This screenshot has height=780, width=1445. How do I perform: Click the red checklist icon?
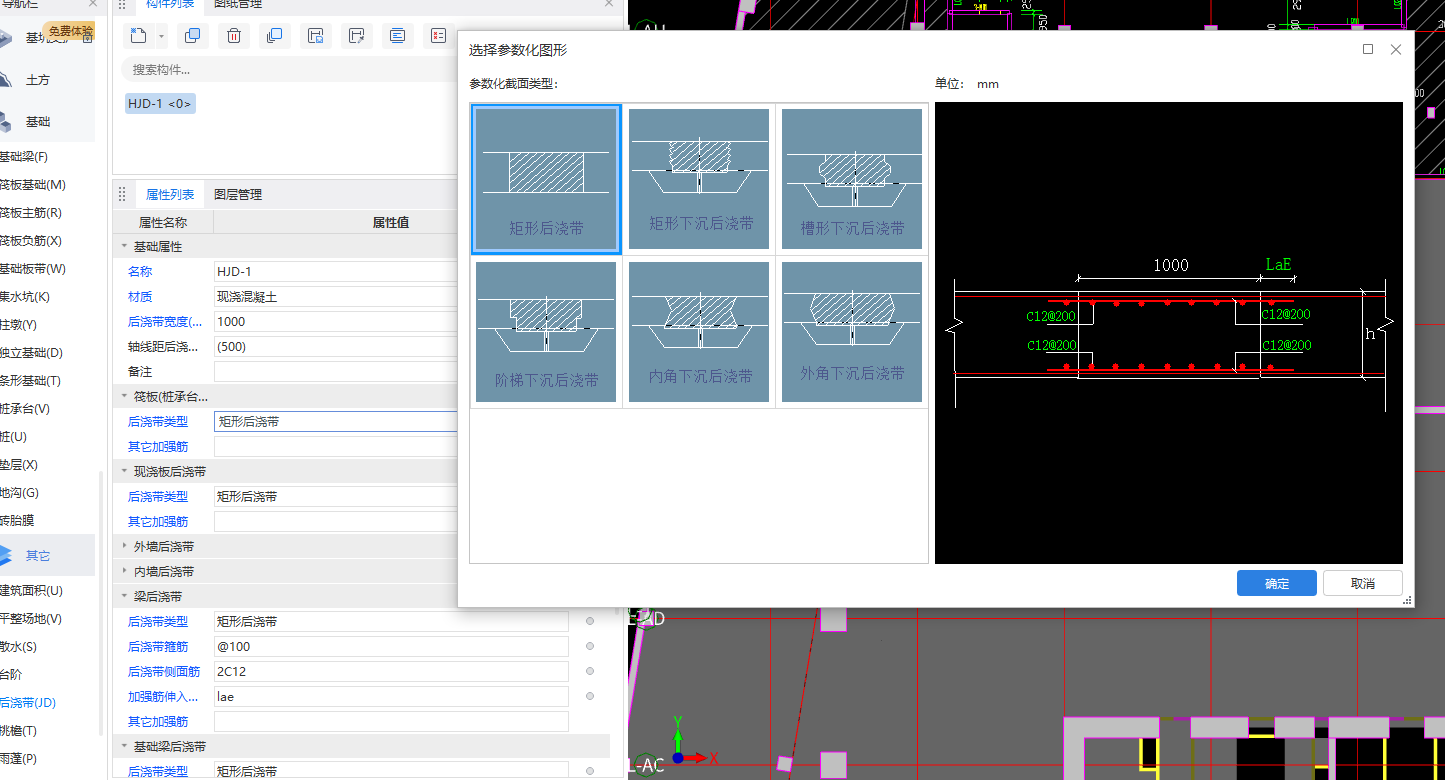point(438,36)
